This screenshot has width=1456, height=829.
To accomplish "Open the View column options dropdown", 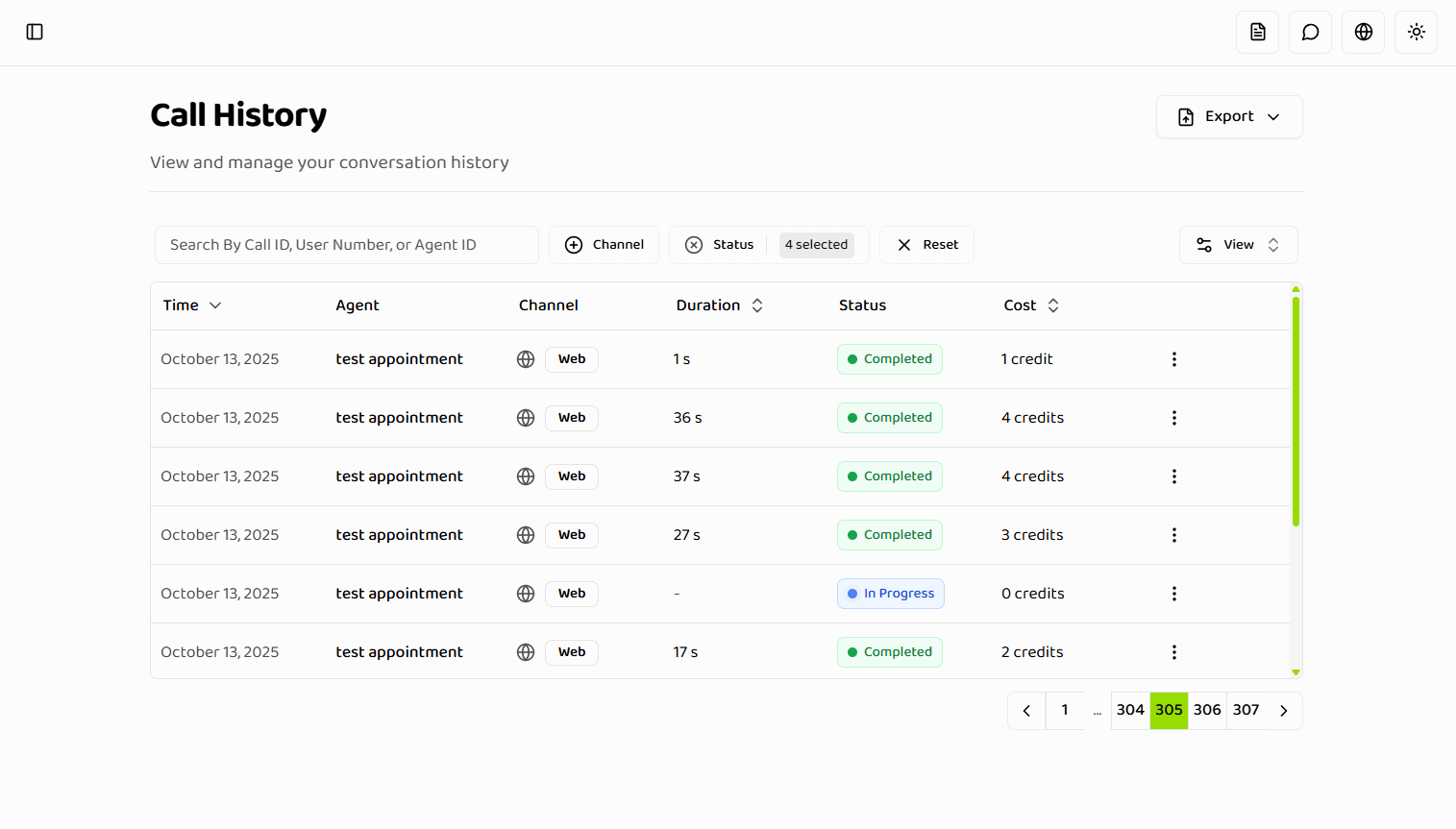I will (x=1239, y=245).
